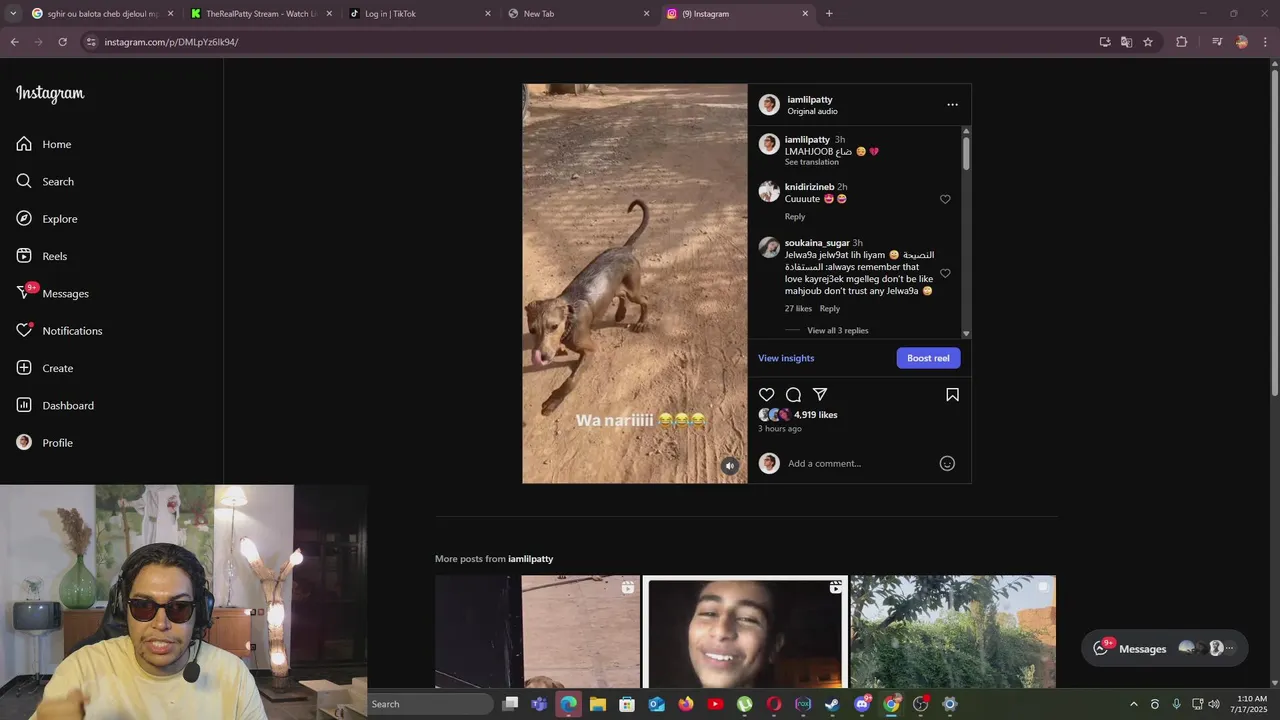1280x720 pixels.
Task: Select the Instagram browser tab
Action: coord(736,14)
